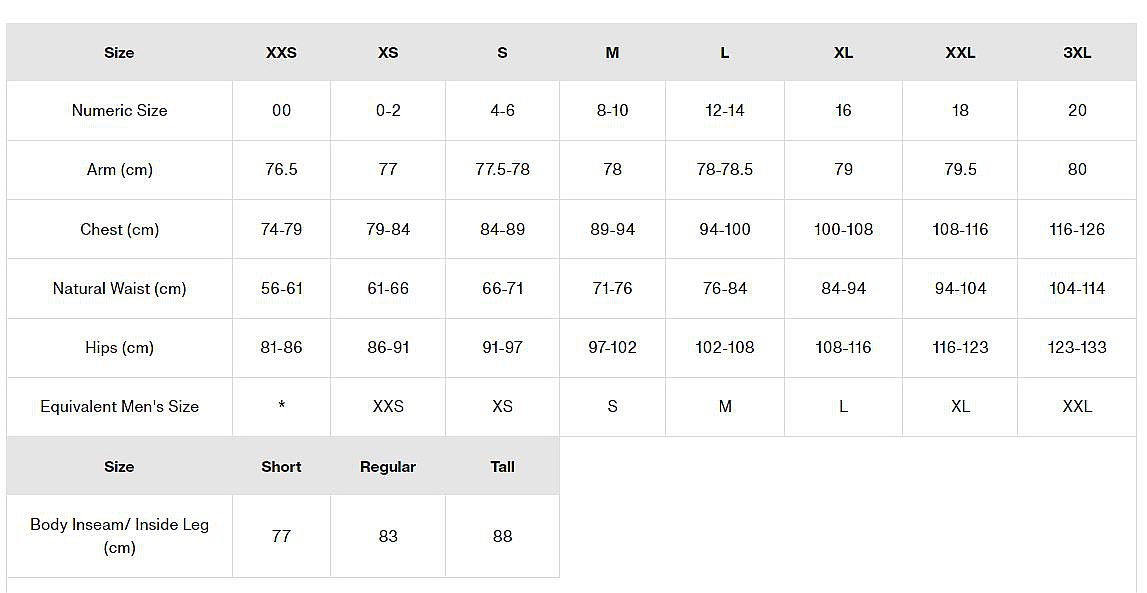Click the 3XL size column header
Viewport: 1147px width, 593px height.
[1076, 53]
